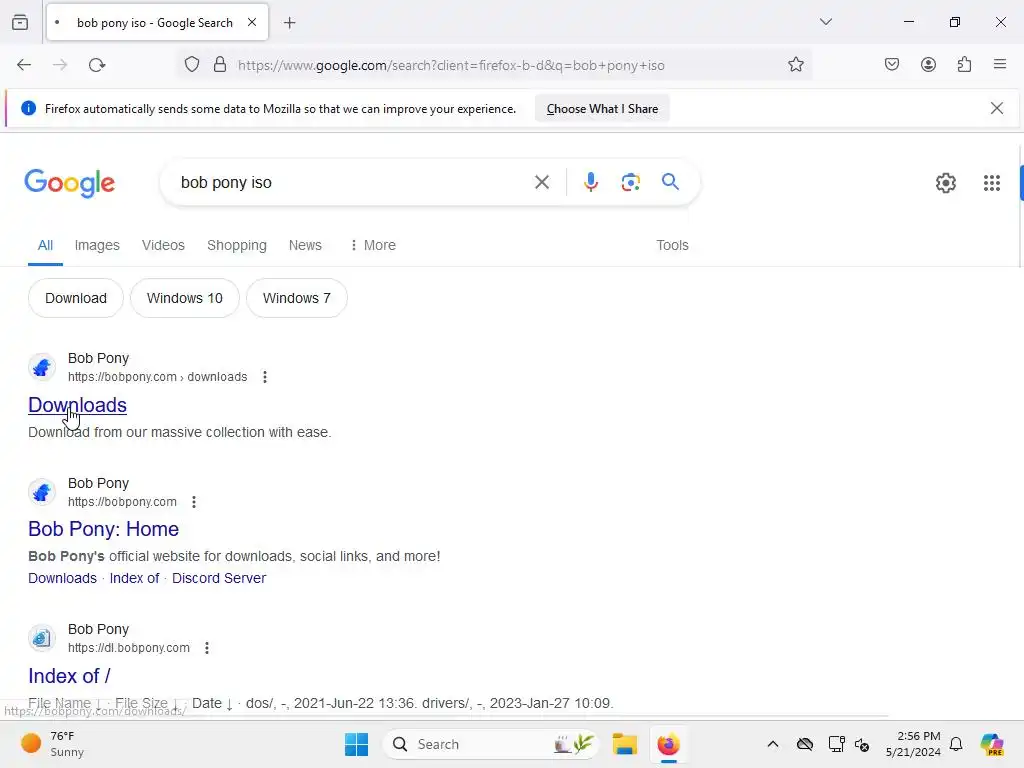
Task: Bookmark this page with the star icon
Action: (795, 65)
